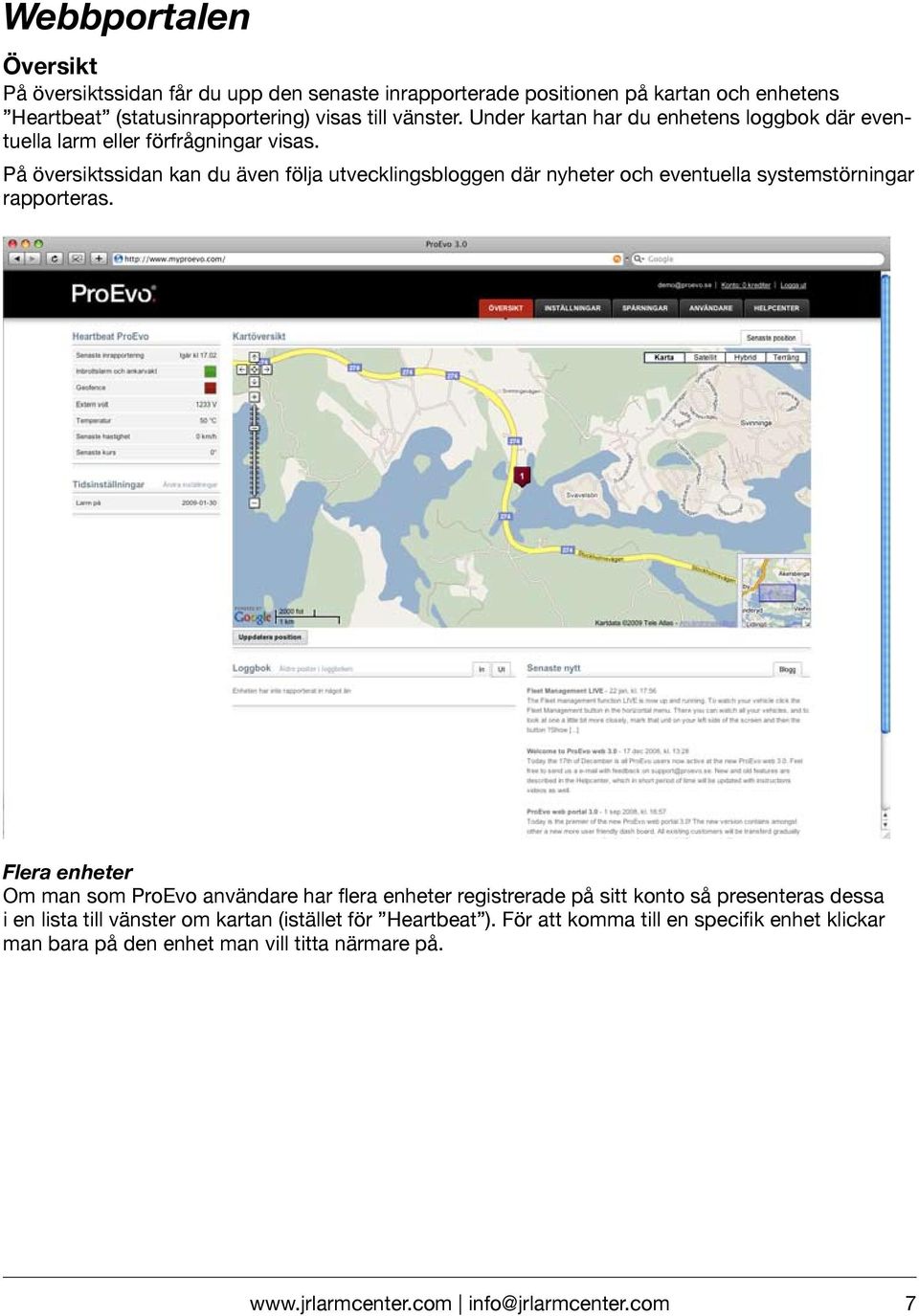Open the Blogg button
Viewport: 919px width, 1316px height.
788,670
